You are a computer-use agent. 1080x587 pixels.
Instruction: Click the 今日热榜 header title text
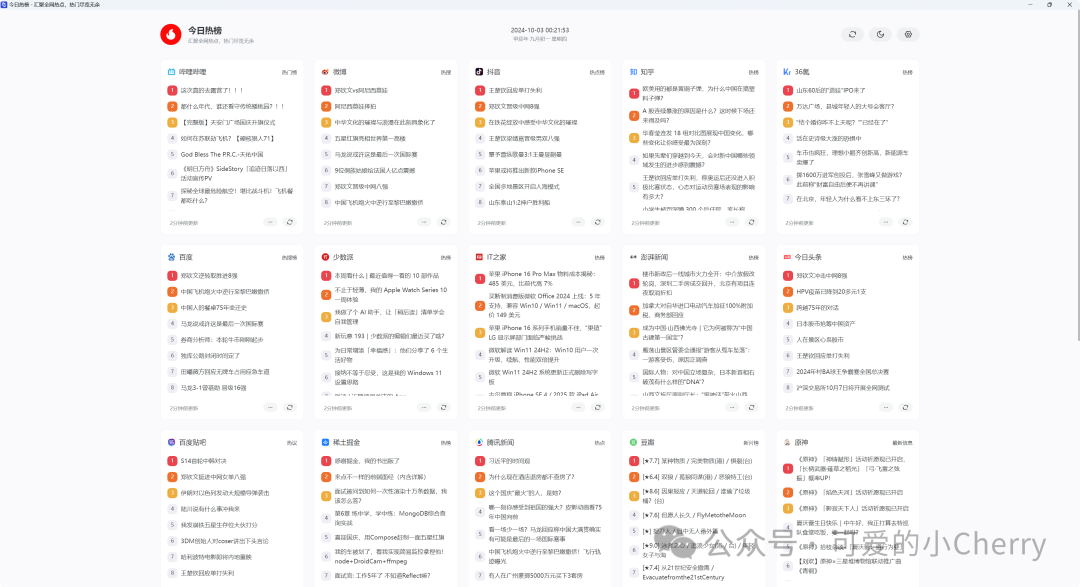coord(205,30)
